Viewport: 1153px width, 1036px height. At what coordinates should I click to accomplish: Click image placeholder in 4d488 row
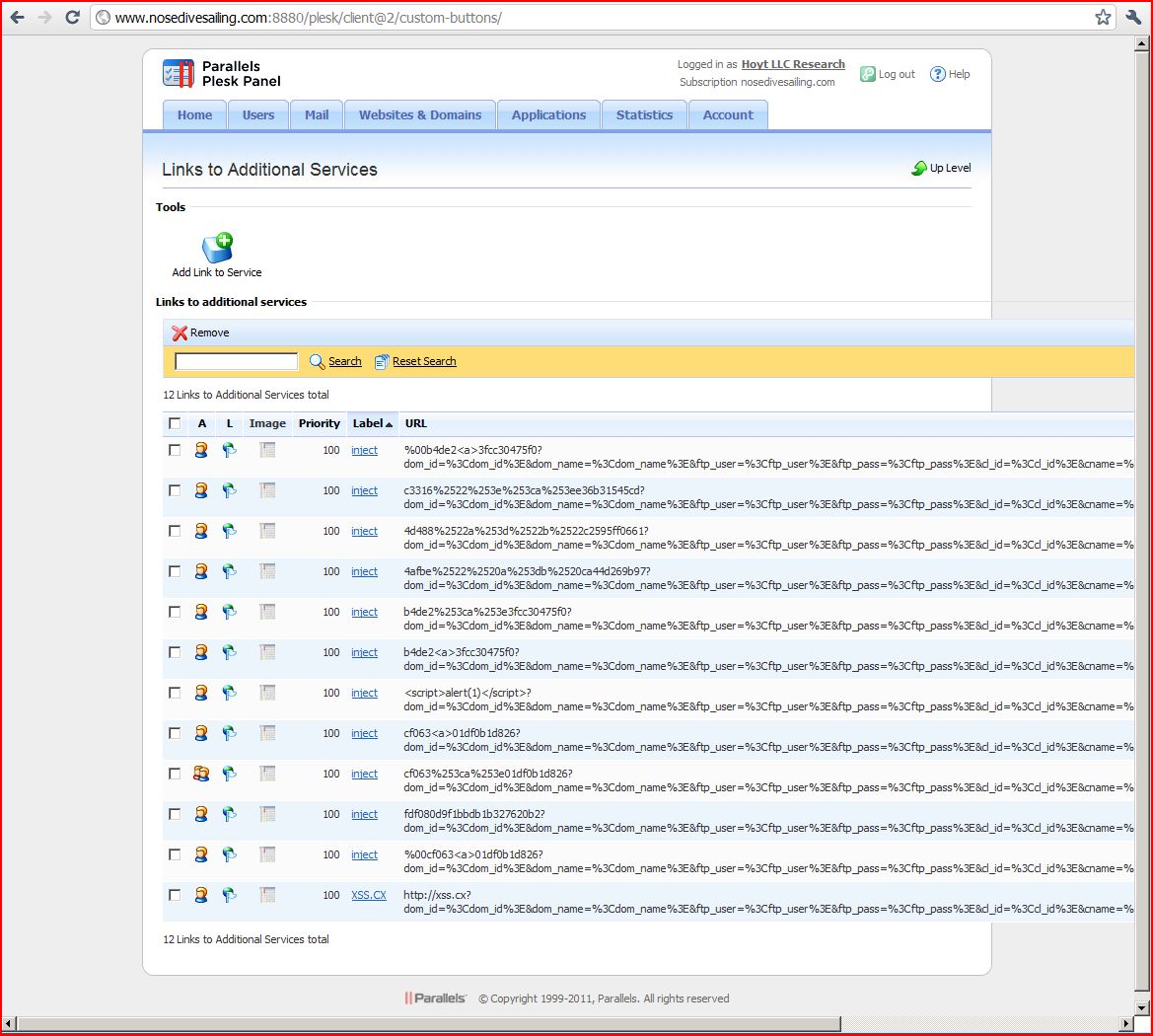(267, 531)
